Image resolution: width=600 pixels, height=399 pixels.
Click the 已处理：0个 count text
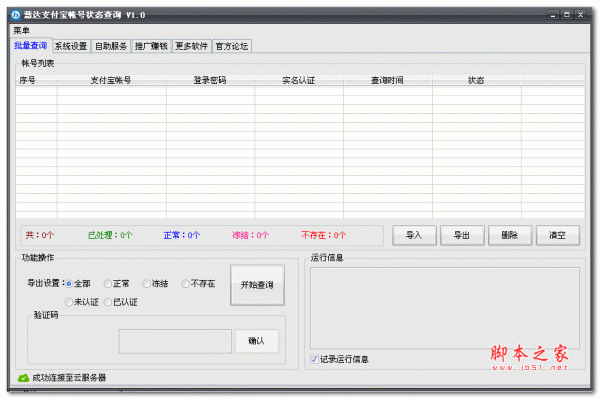click(x=110, y=235)
